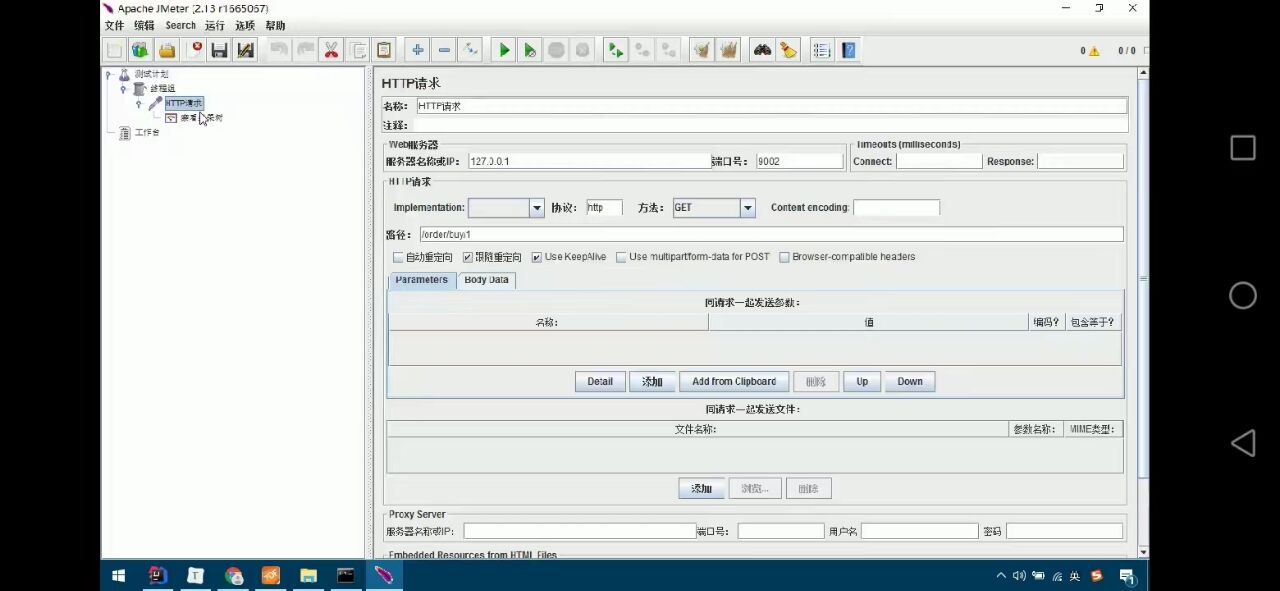Click Start no pauses icon
The image size is (1280, 591).
point(530,50)
